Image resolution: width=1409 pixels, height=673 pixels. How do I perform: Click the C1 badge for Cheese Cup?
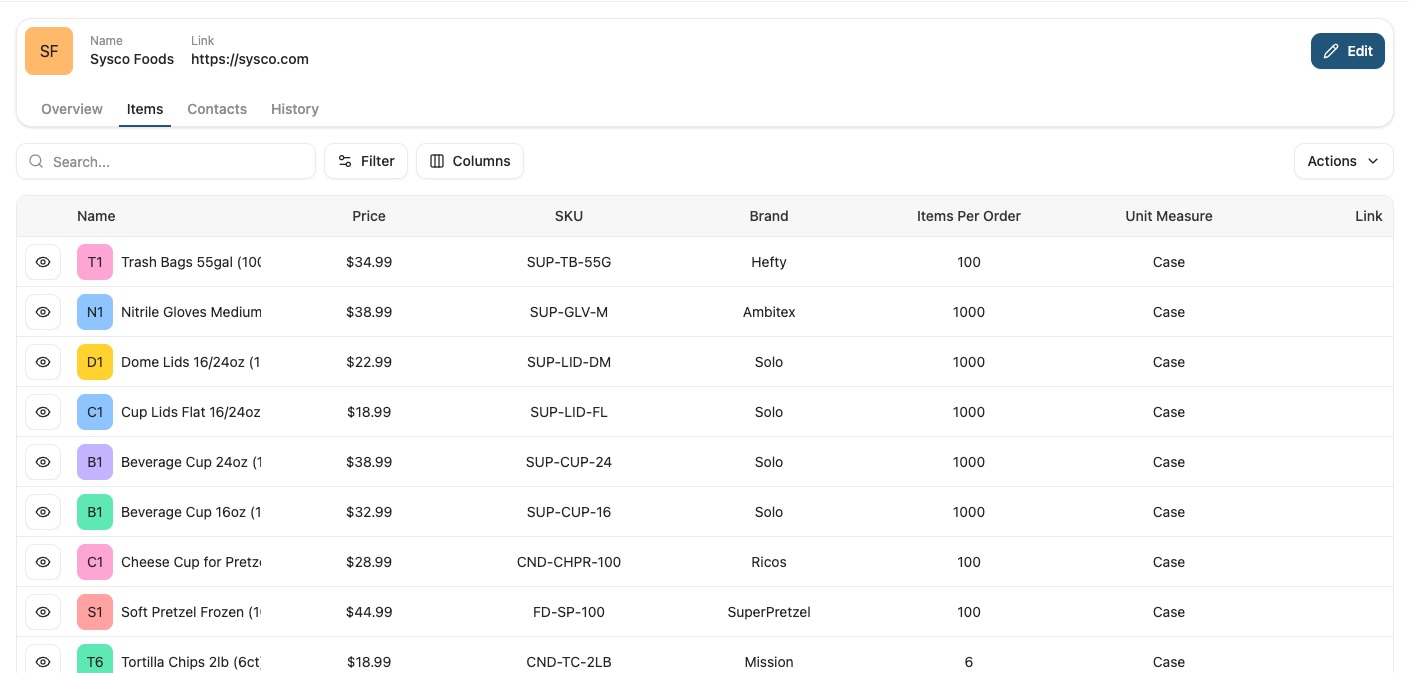[95, 562]
